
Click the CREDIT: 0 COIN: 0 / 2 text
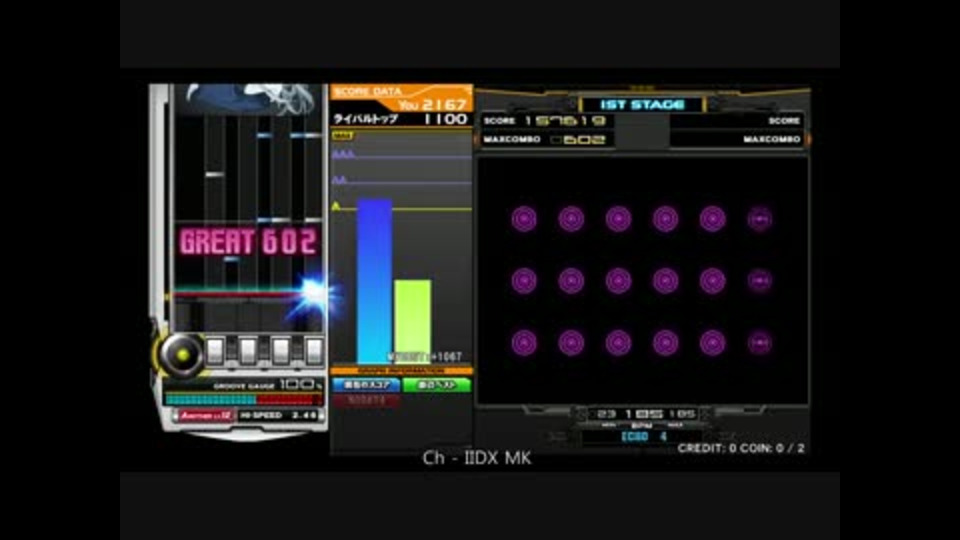click(741, 448)
